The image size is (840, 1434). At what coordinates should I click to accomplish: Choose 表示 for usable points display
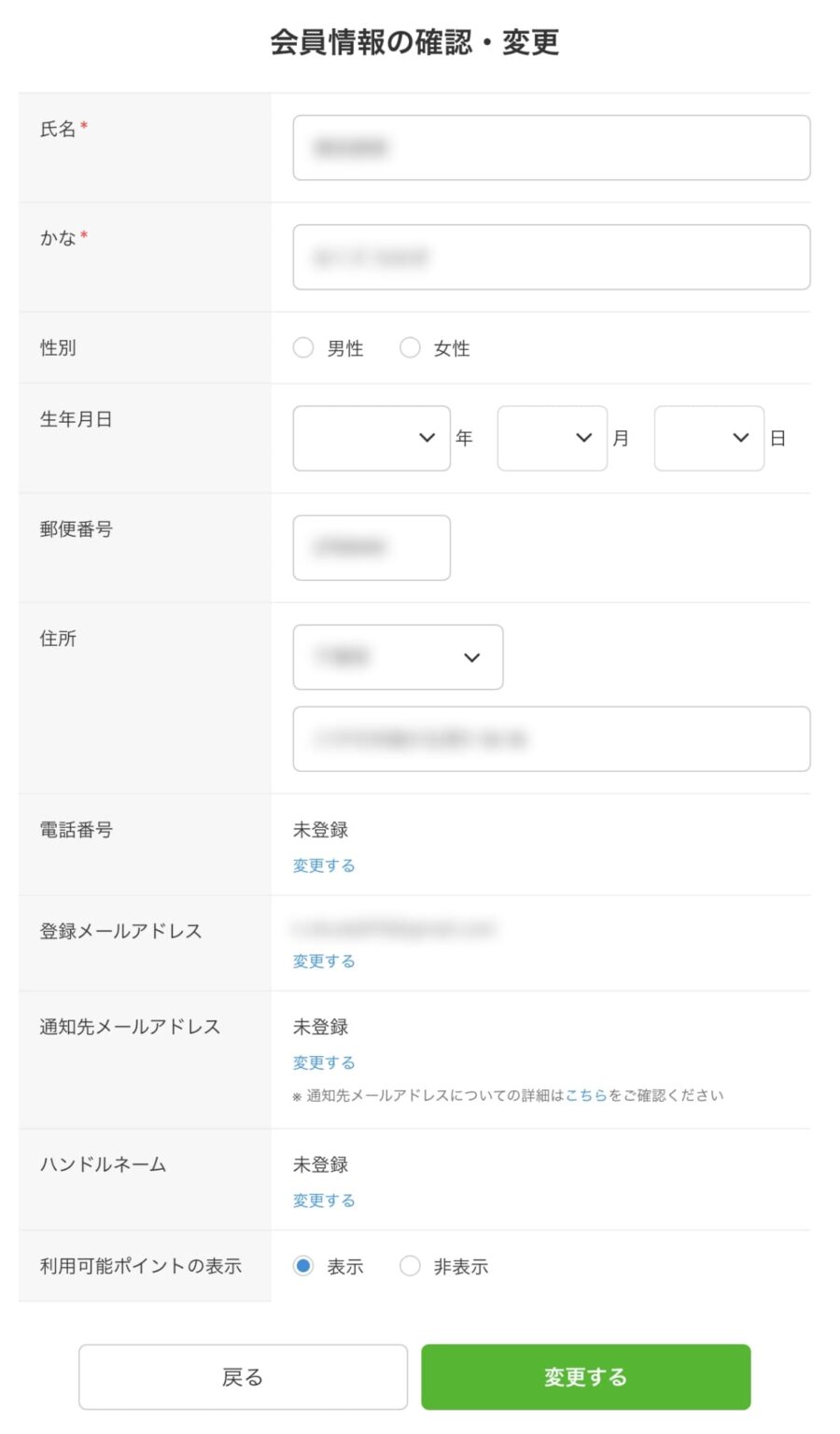pyautogui.click(x=303, y=1266)
